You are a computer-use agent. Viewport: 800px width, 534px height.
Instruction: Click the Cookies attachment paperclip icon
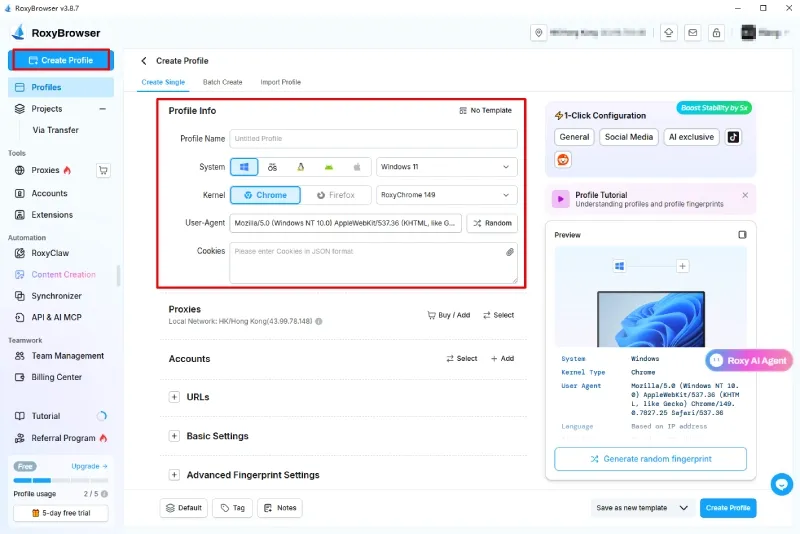tap(509, 252)
